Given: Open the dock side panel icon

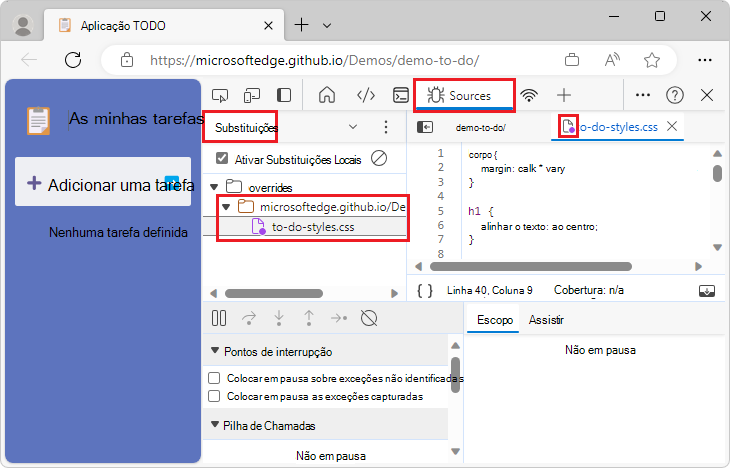Looking at the screenshot, I should (284, 95).
